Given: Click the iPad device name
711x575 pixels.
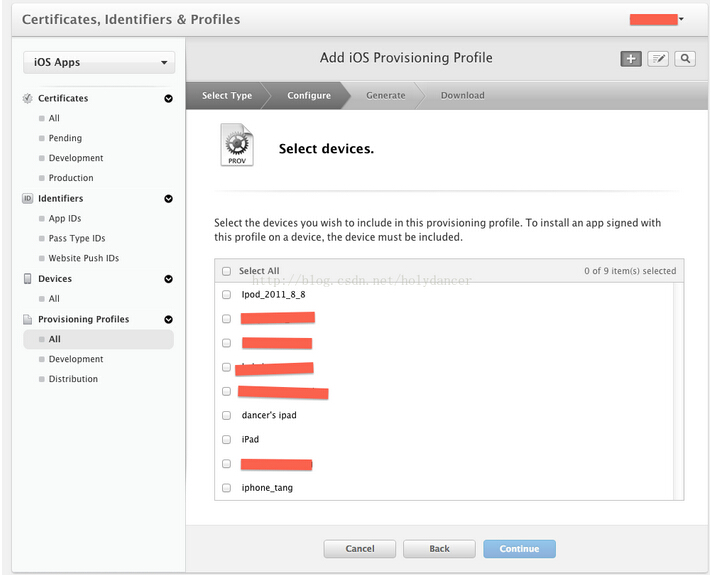Looking at the screenshot, I should click(x=250, y=439).
